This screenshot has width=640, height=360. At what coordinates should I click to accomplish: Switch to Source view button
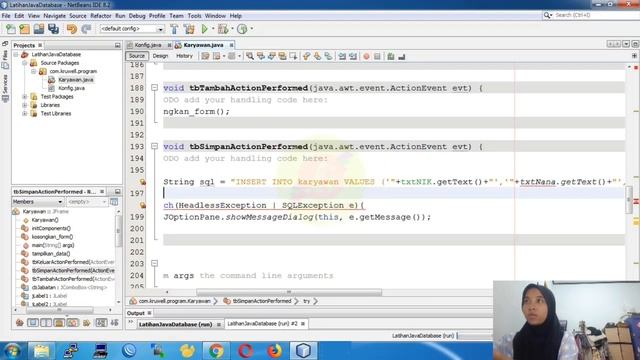(x=137, y=56)
